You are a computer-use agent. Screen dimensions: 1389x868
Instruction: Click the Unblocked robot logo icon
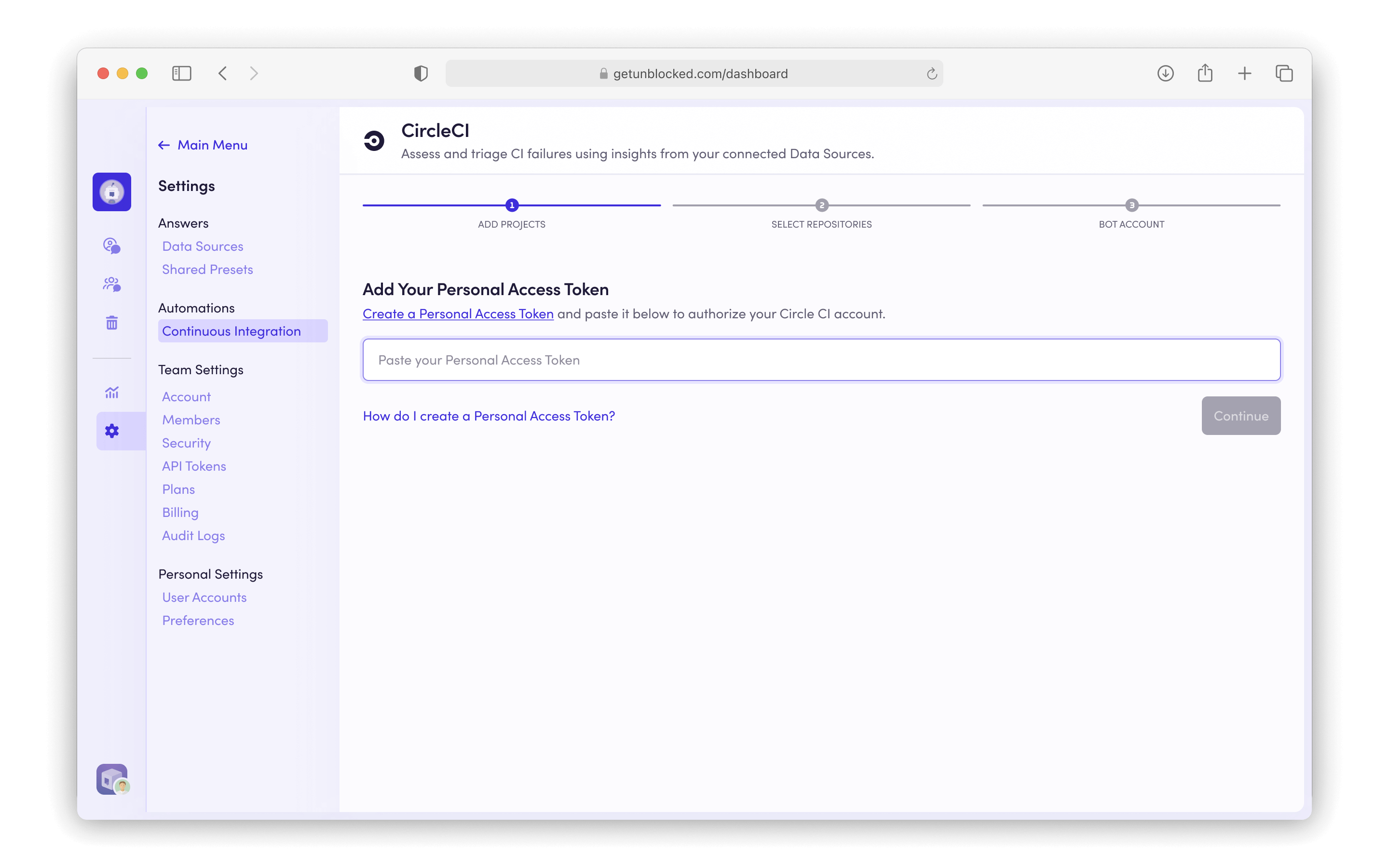(112, 192)
